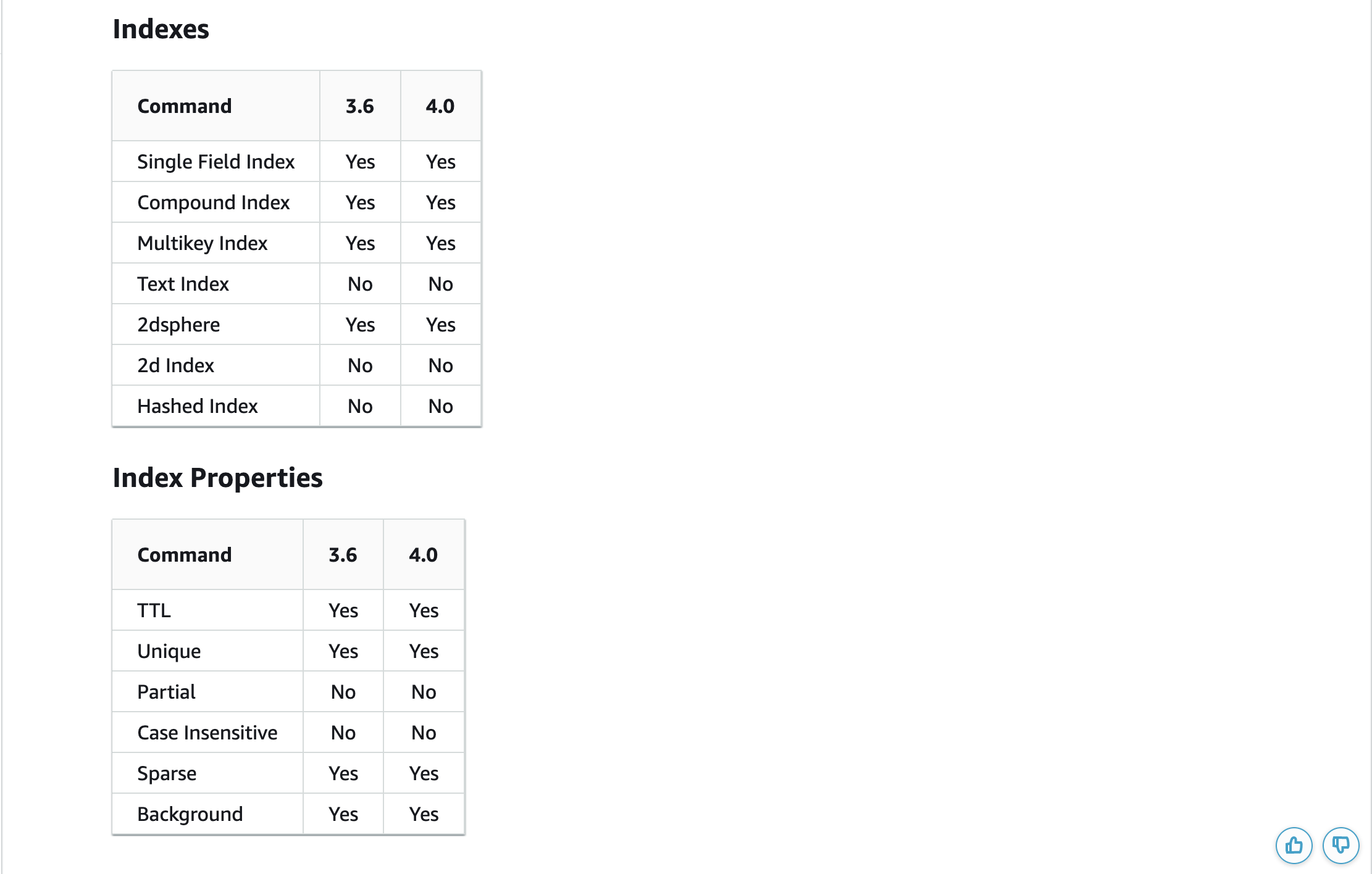Select the Indexes section heading
Viewport: 1372px width, 874px height.
pyautogui.click(x=161, y=29)
